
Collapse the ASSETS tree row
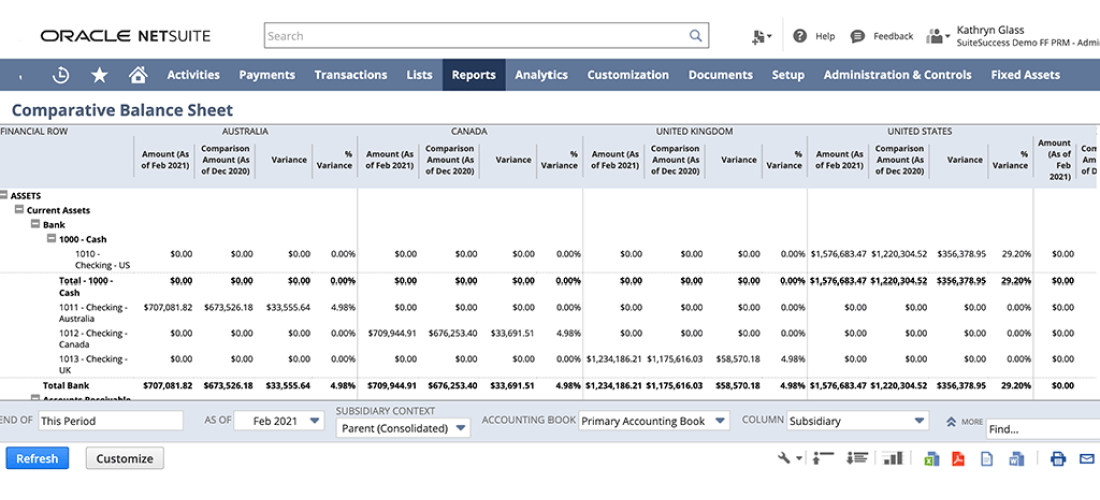4,196
